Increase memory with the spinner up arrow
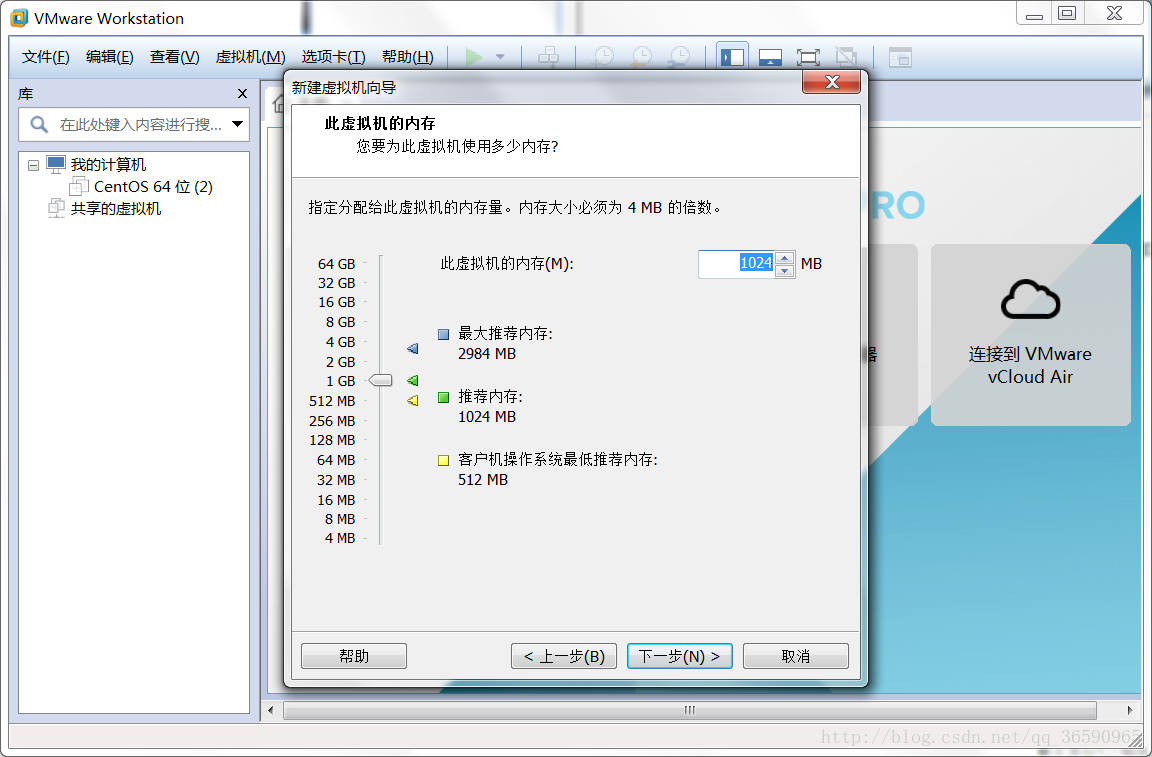Image resolution: width=1152 pixels, height=757 pixels. (785, 257)
